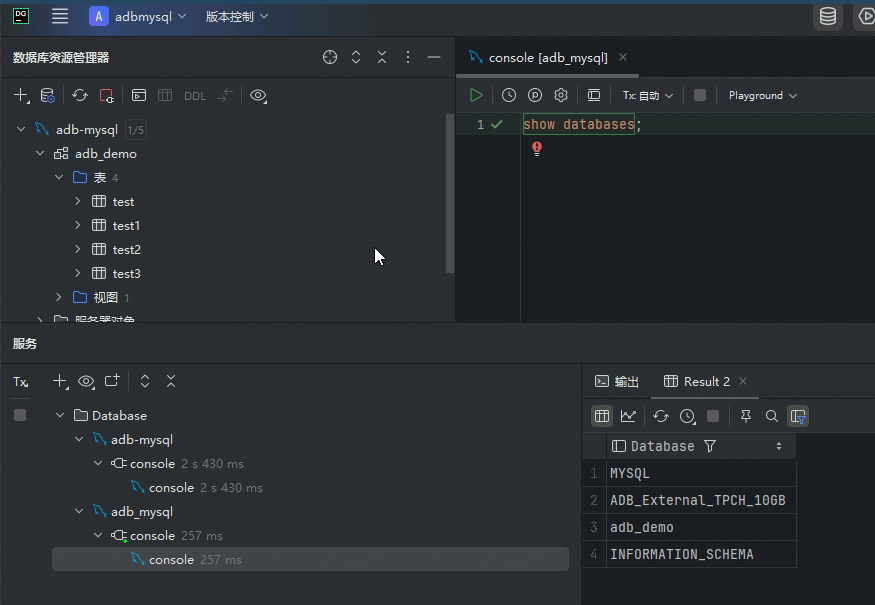This screenshot has height=605, width=875.
Task: Switch to console [adb_mysql] editor tab
Action: click(547, 57)
